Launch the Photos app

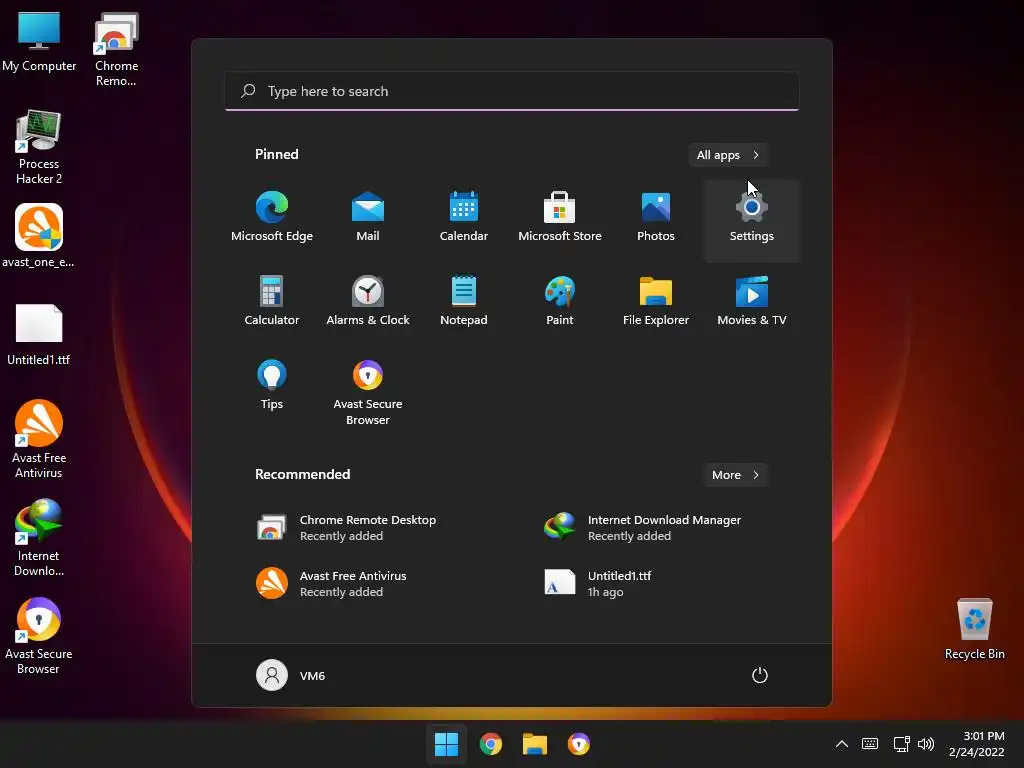pos(656,219)
